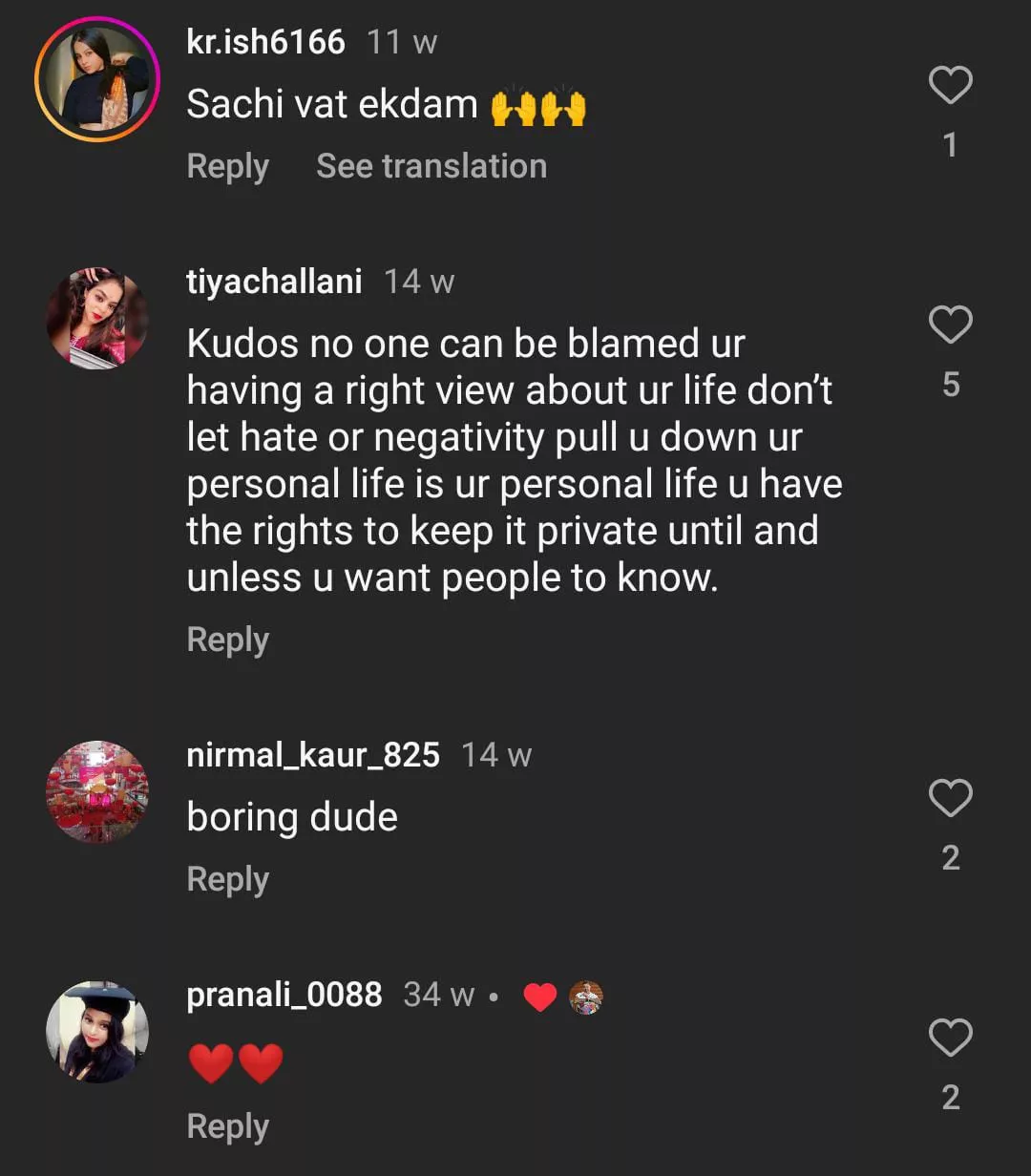
Task: Tap the like count under tiyachallani's heart
Action: point(950,385)
